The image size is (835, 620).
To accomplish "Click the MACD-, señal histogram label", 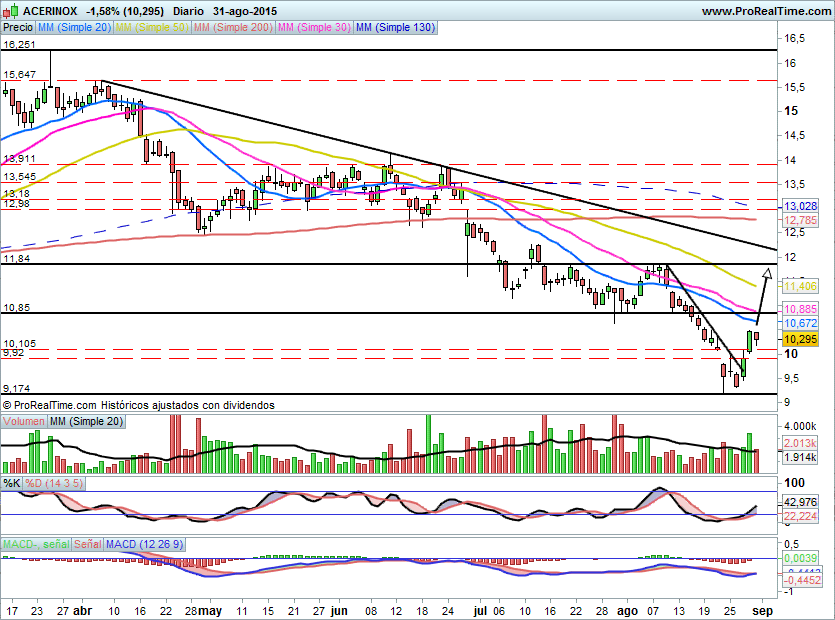I will pyautogui.click(x=36, y=544).
